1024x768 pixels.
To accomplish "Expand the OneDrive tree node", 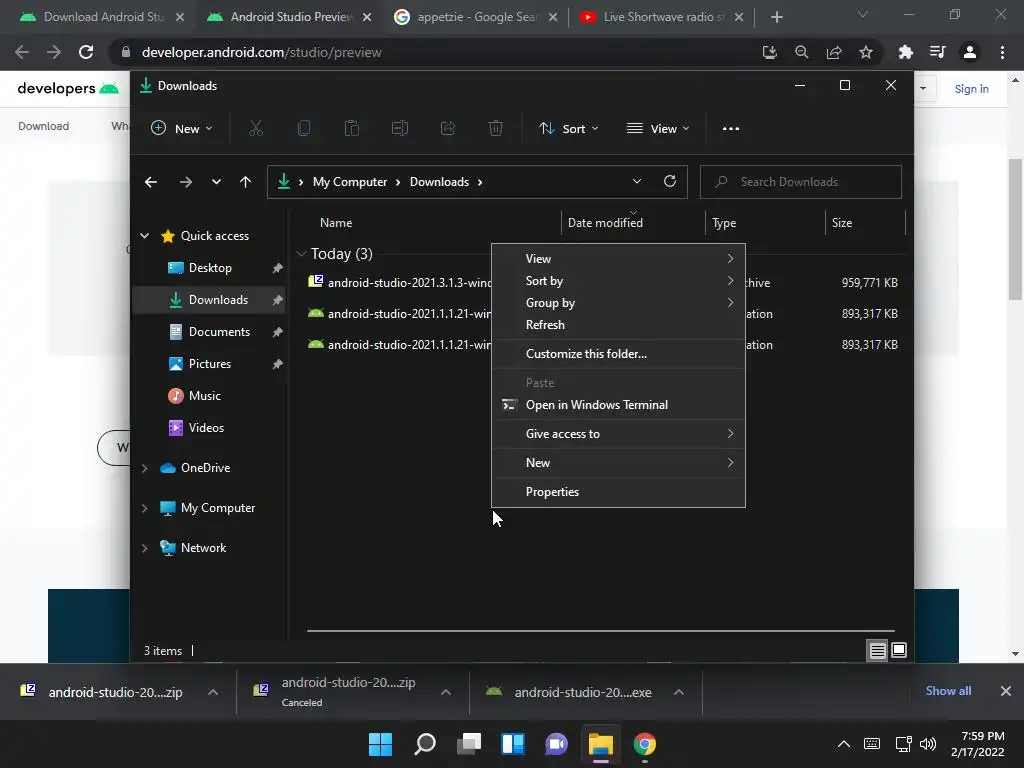I will [144, 468].
